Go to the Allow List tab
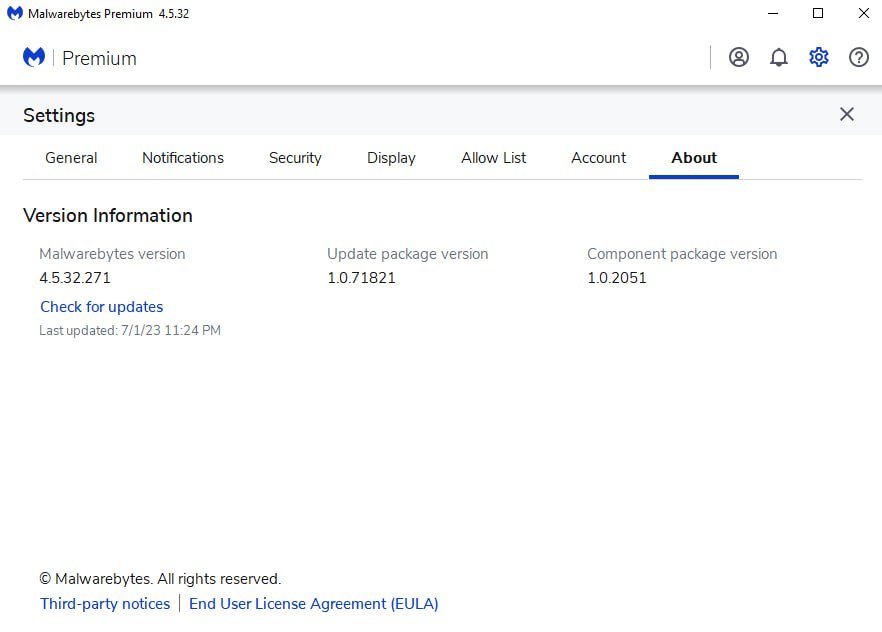882x632 pixels. [x=493, y=158]
